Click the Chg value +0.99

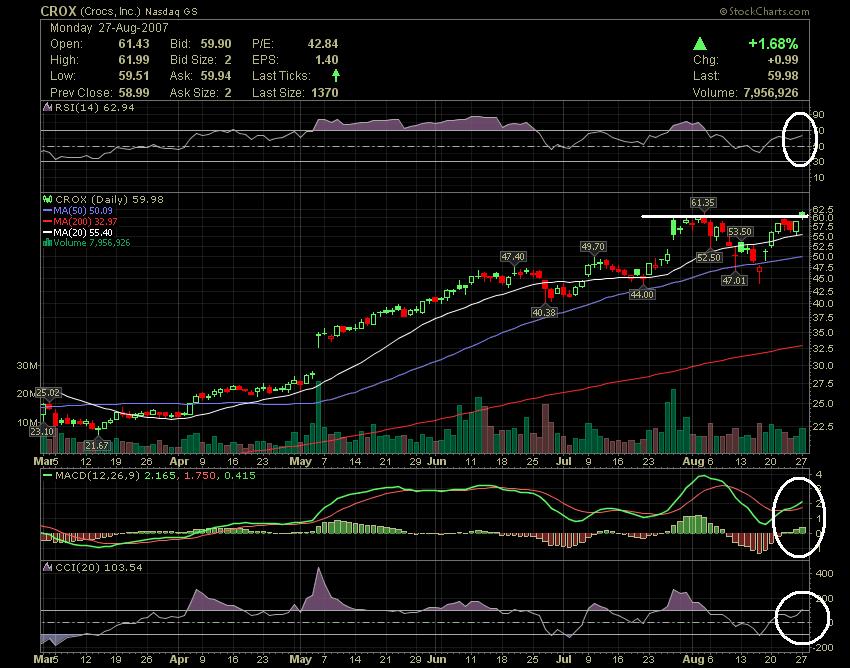pyautogui.click(x=782, y=60)
